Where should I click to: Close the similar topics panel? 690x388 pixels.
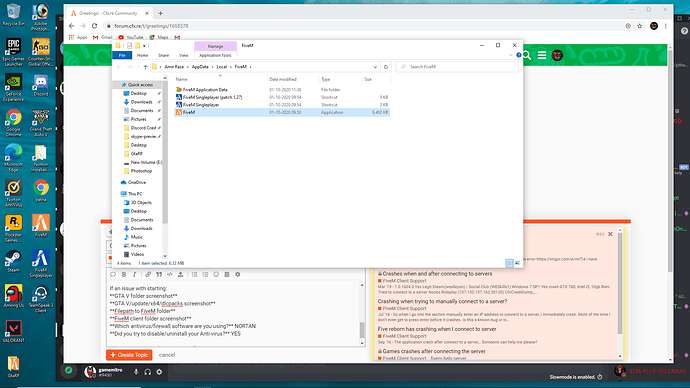pyautogui.click(x=610, y=234)
